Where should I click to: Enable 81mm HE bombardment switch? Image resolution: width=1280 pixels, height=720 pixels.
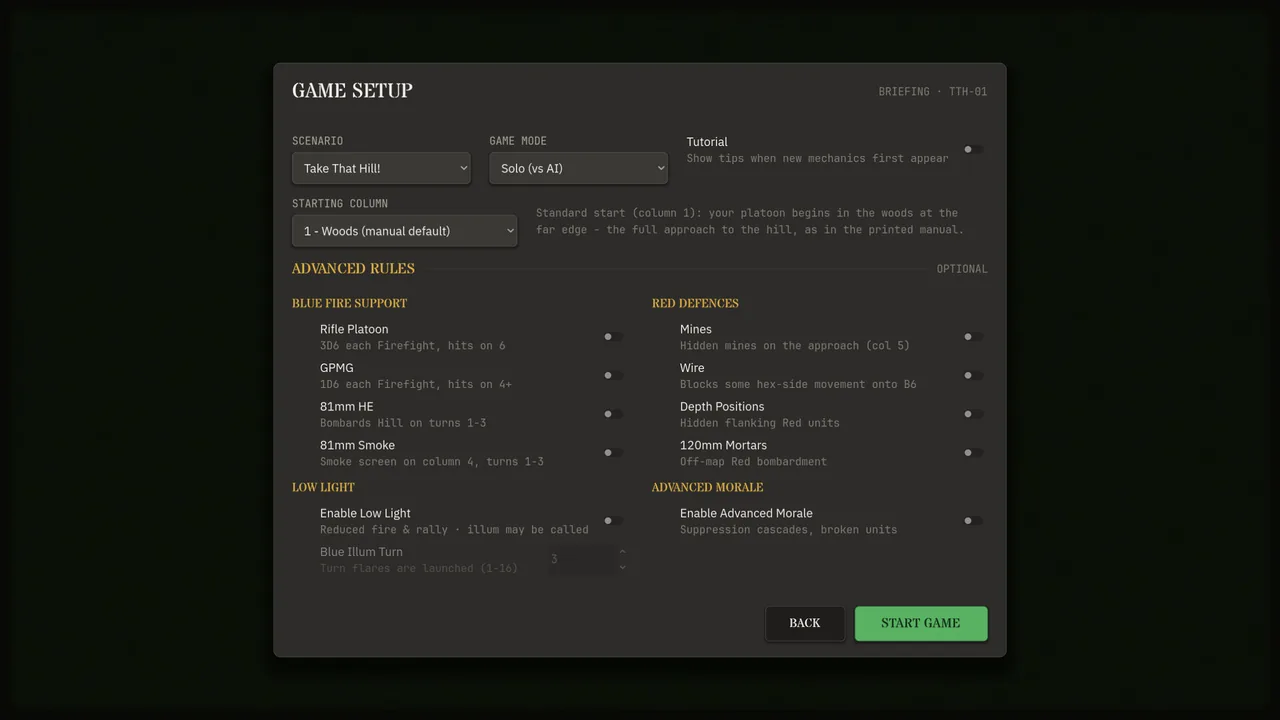point(613,414)
